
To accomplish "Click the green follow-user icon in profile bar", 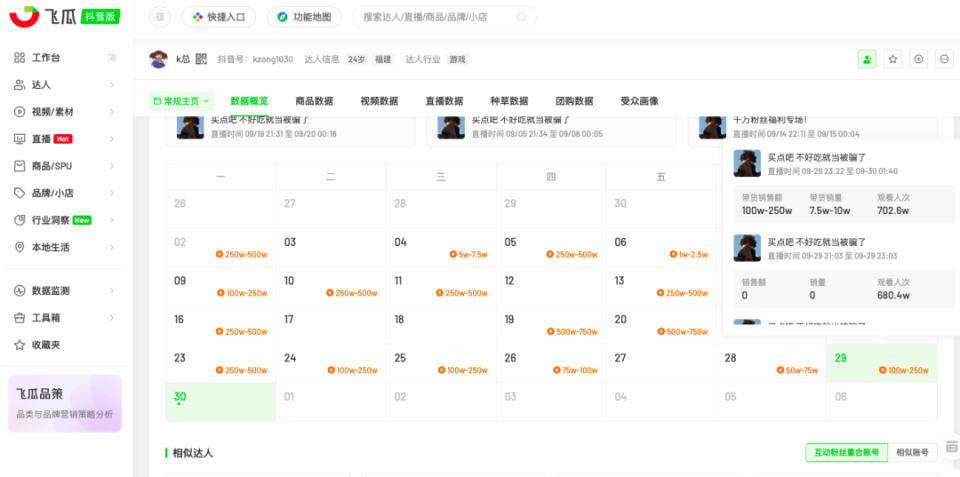I will click(867, 59).
